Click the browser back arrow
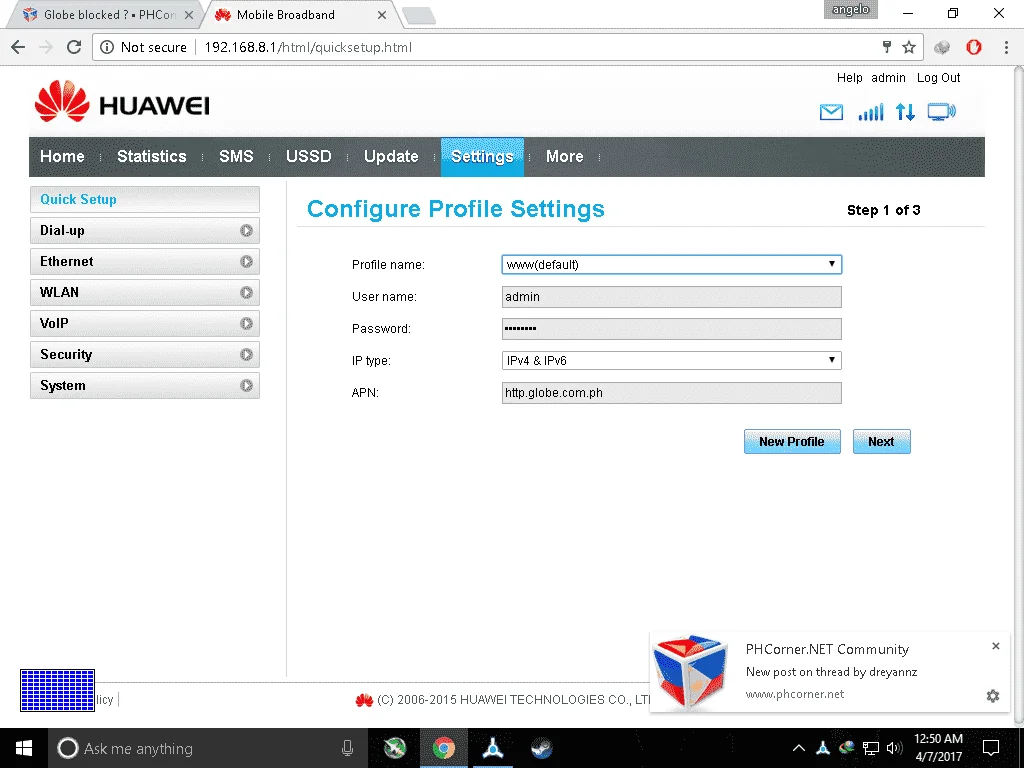The height and width of the screenshot is (768, 1024). point(18,47)
